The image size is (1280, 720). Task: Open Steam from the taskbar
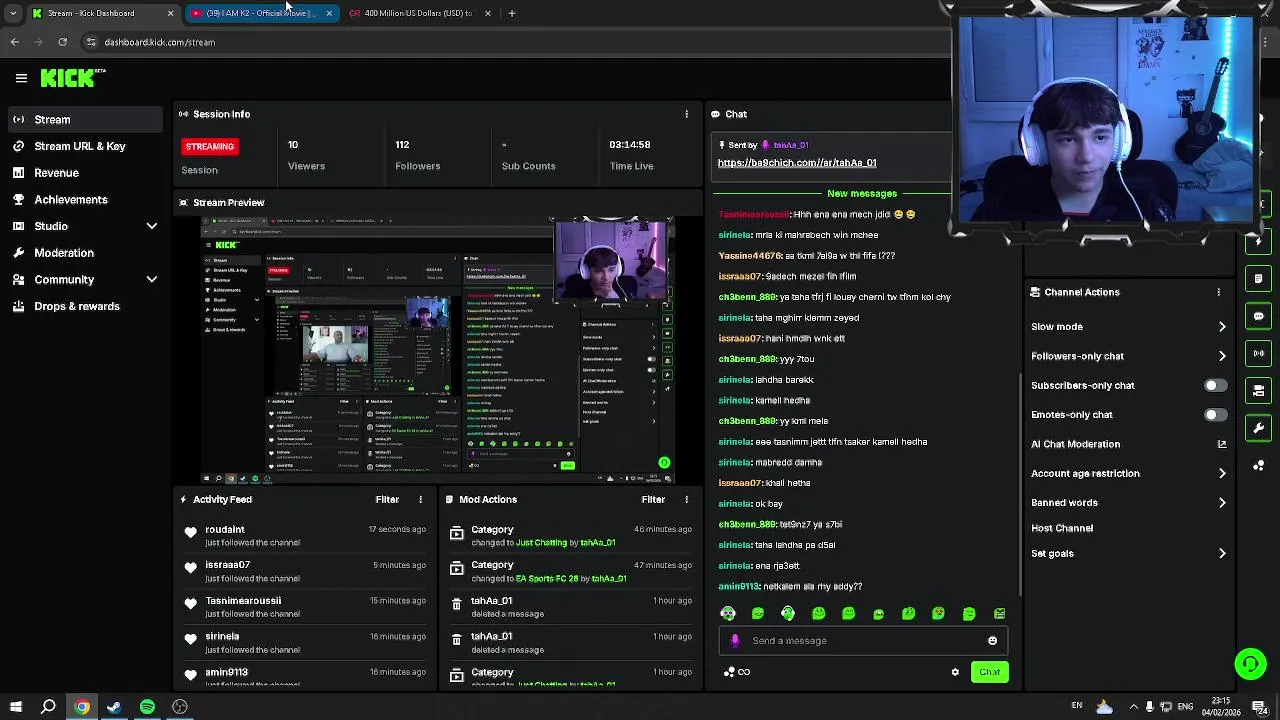tap(114, 707)
